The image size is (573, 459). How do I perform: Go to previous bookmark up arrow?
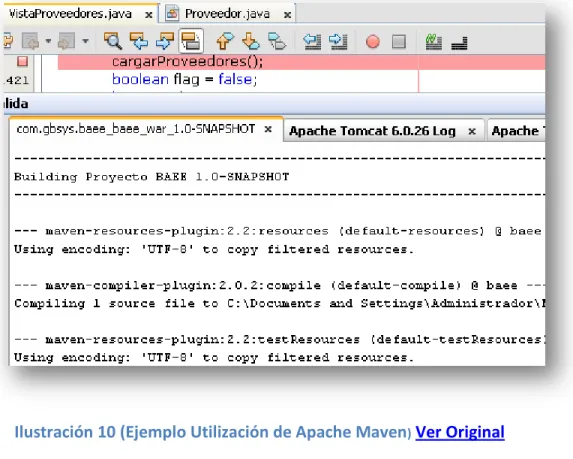coord(225,41)
